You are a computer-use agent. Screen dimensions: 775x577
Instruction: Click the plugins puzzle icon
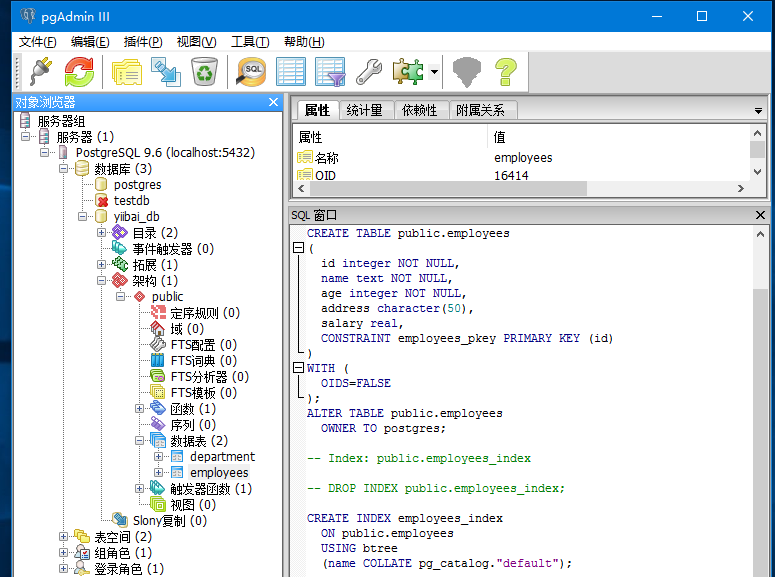(x=408, y=72)
